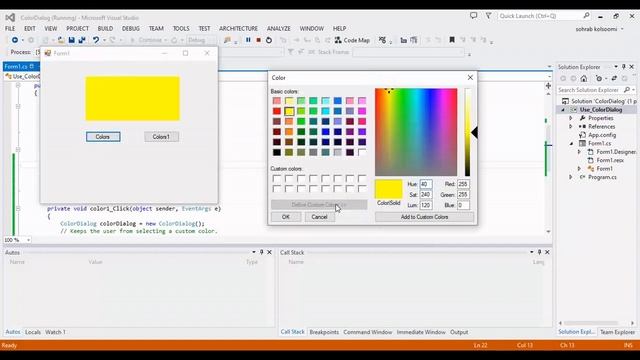
Task: Expand the References node
Action: 571,127
